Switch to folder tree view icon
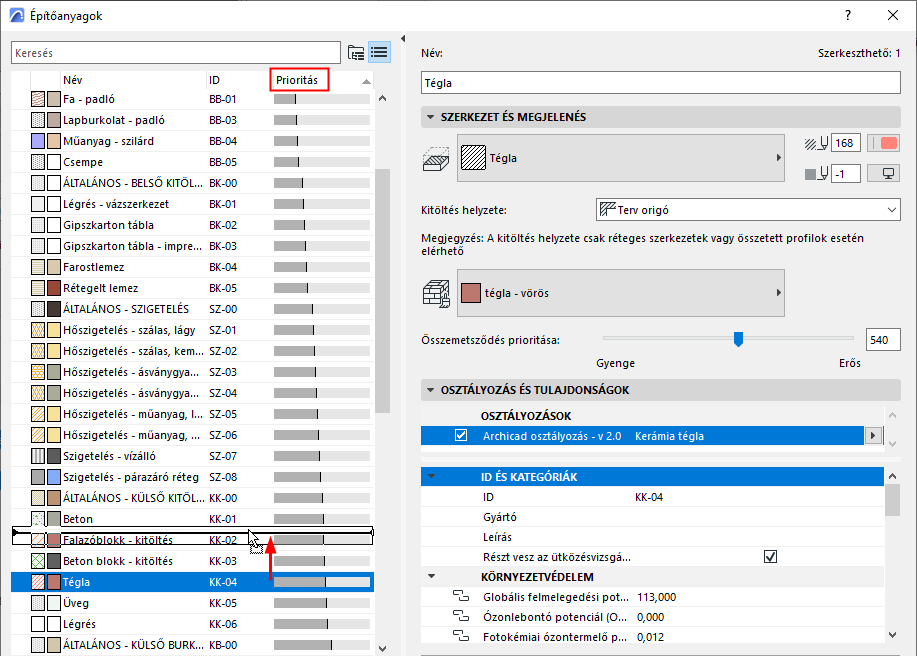917x656 pixels. (x=356, y=53)
